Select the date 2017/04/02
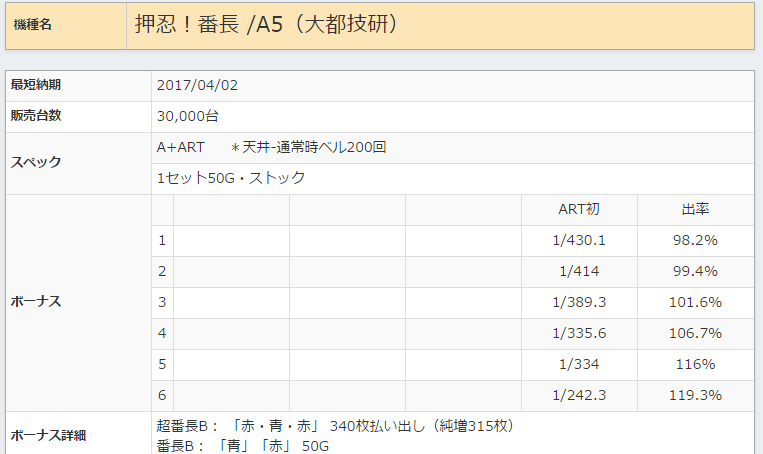This screenshot has width=763, height=454. [x=197, y=86]
